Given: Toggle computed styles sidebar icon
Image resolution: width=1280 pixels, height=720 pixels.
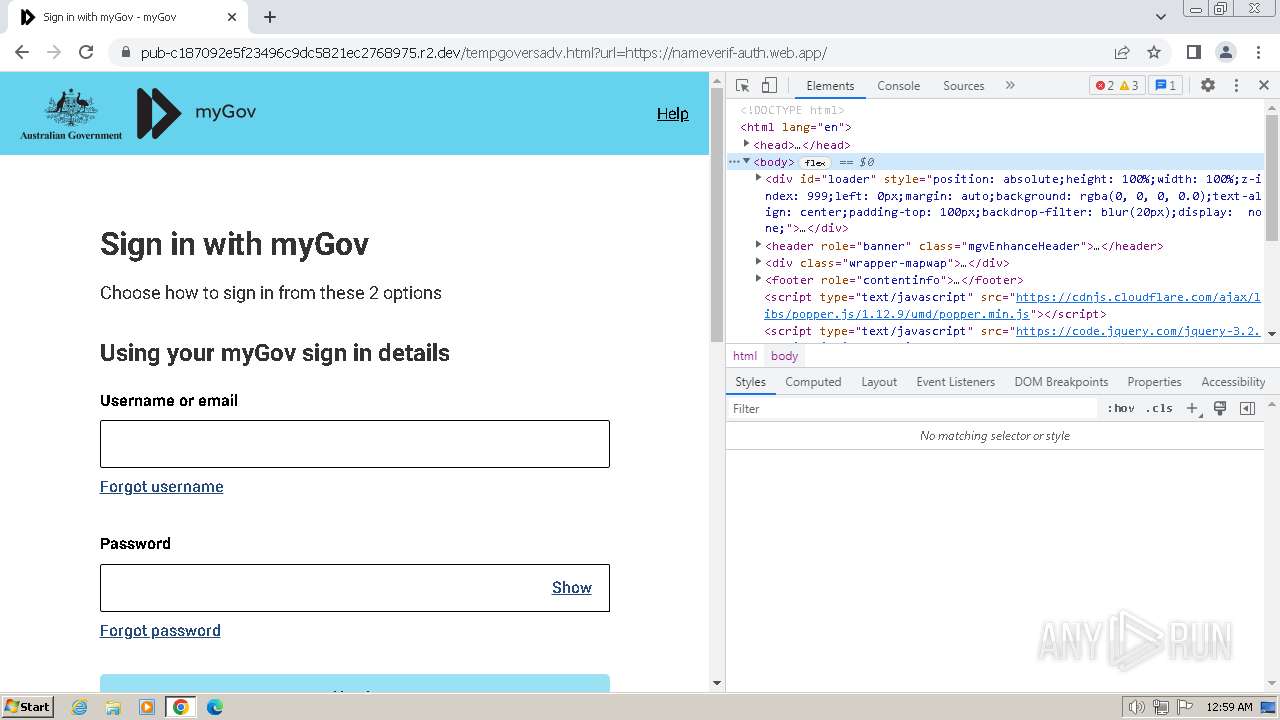Looking at the screenshot, I should click(x=1247, y=408).
